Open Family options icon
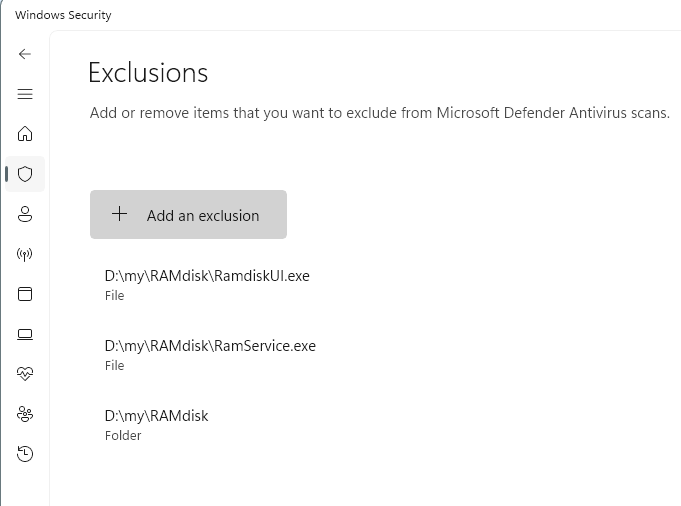 (25, 414)
